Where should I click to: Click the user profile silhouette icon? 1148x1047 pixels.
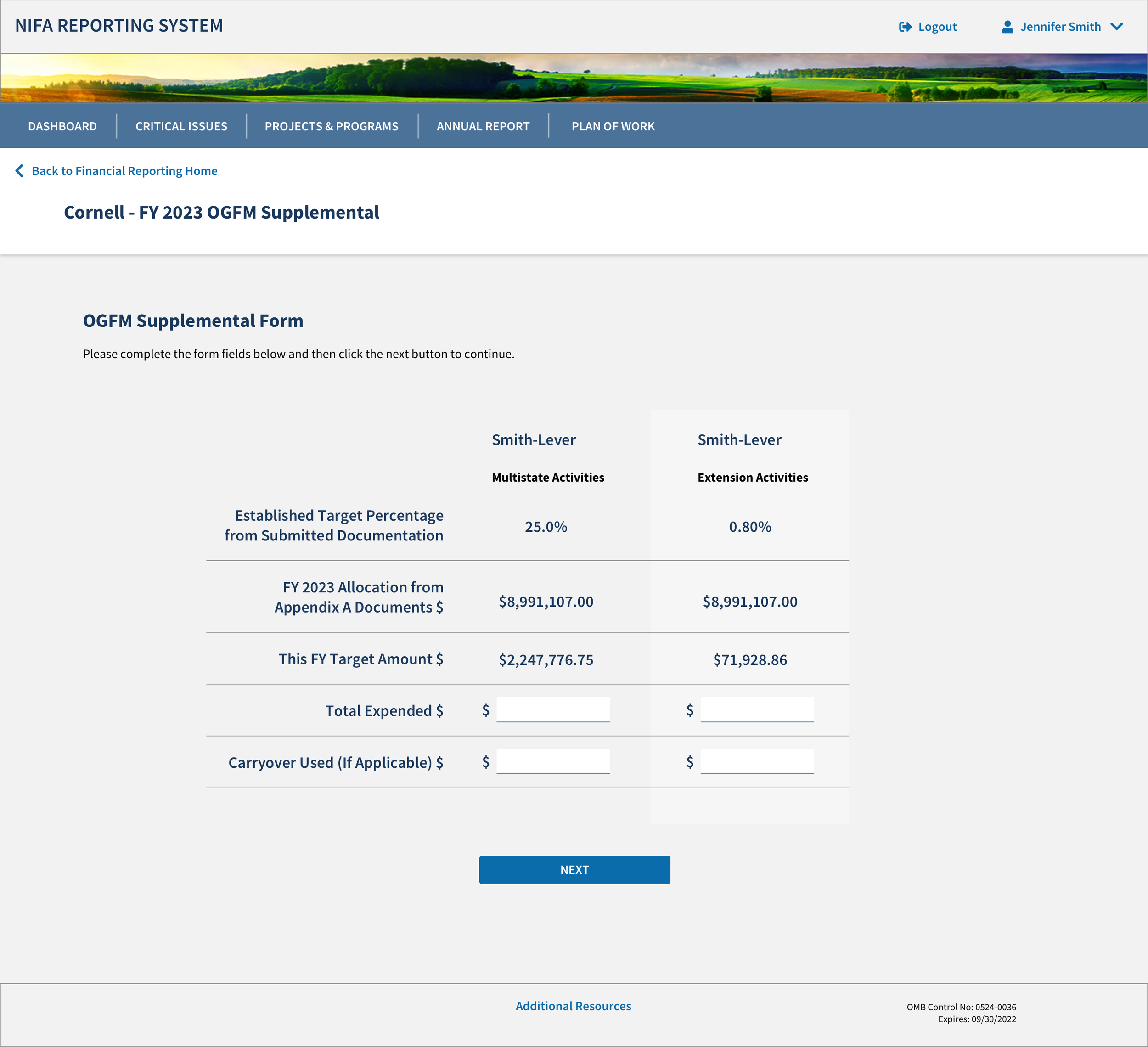1007,27
